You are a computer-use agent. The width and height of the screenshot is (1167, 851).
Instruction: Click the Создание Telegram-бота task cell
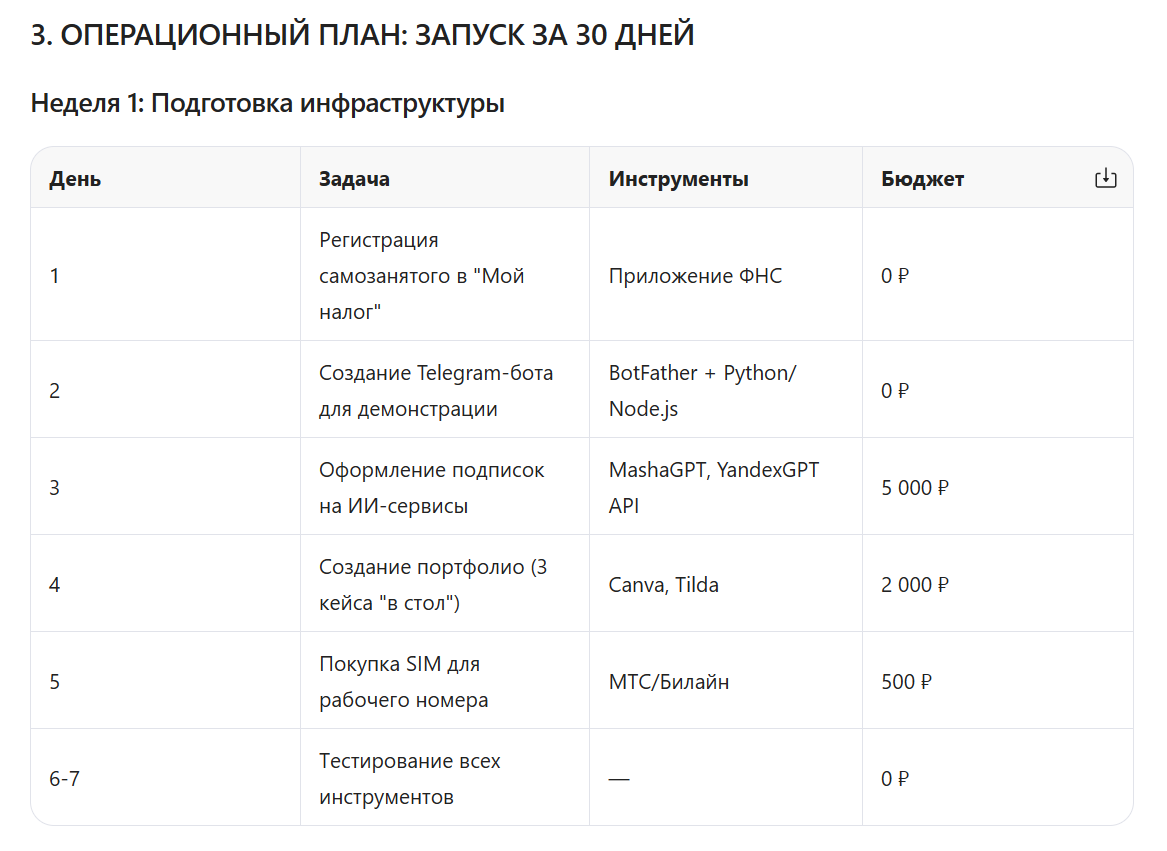(x=445, y=390)
